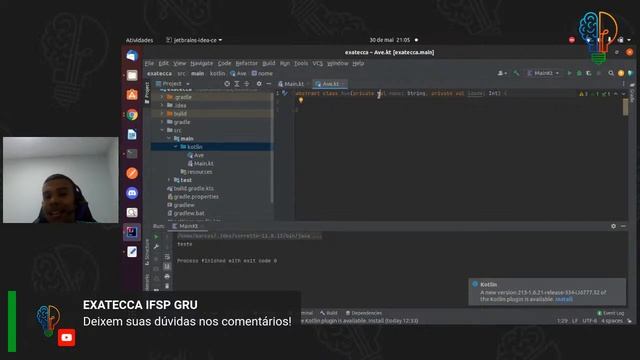
Task: Expand the build folder
Action: 162,113
